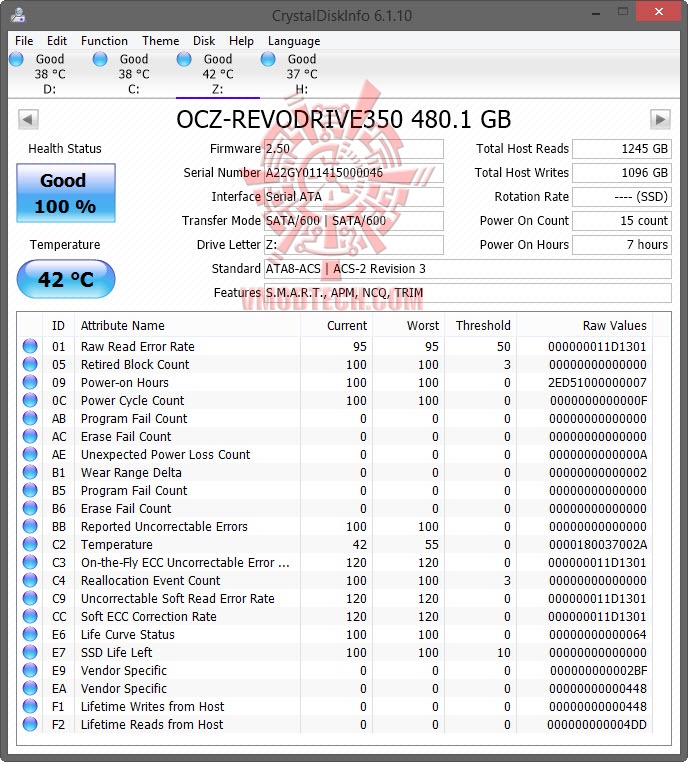Click the Worst column header
Screen dimensions: 688x762
tap(408, 325)
